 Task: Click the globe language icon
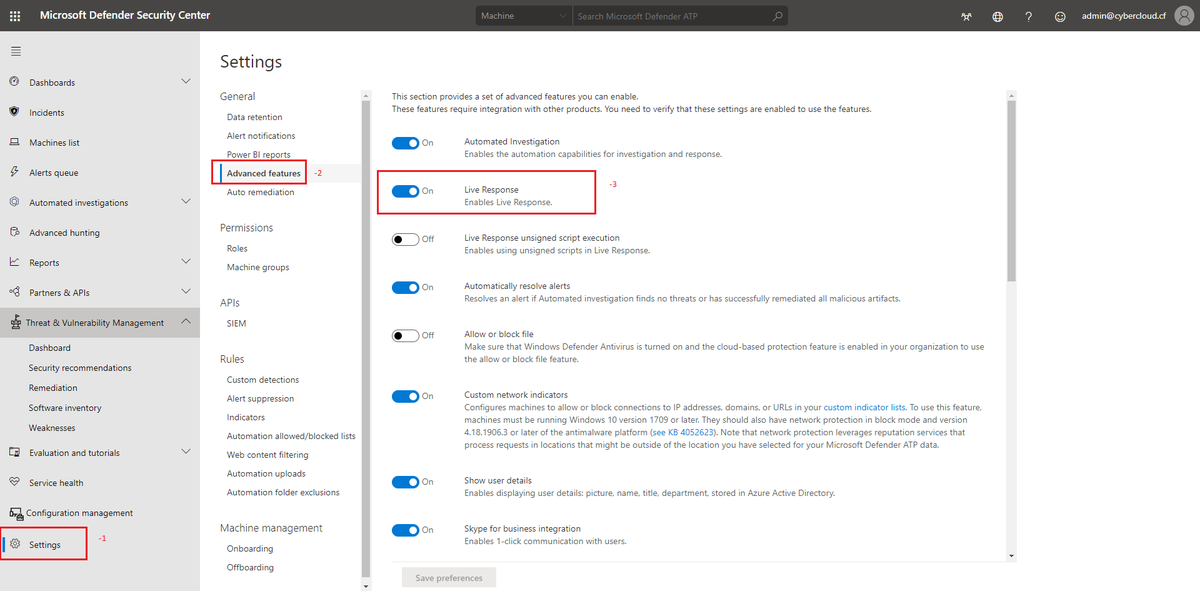tap(998, 17)
